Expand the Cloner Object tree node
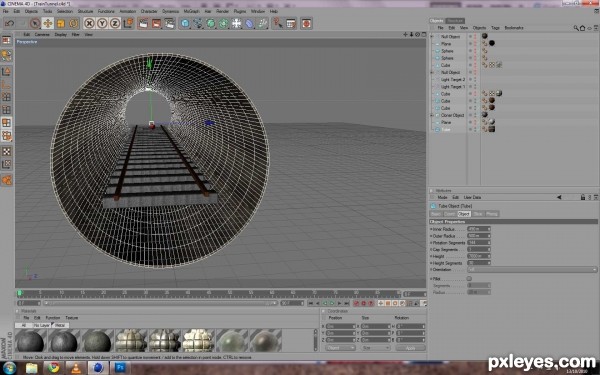Viewport: 600px width, 375px height. tap(432, 115)
